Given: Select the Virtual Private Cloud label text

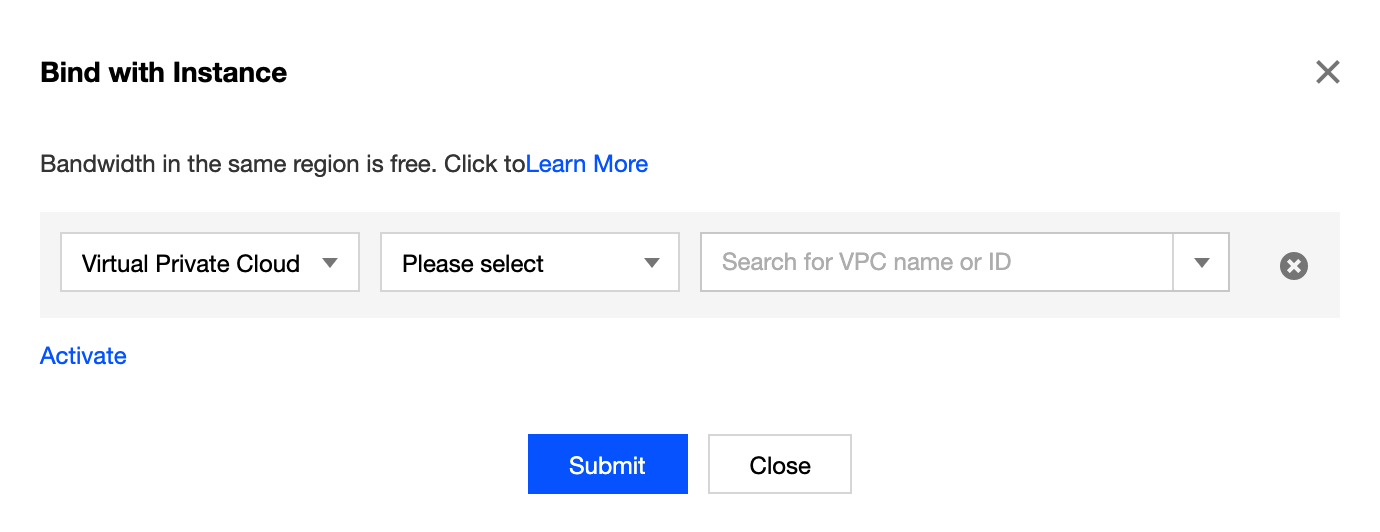Looking at the screenshot, I should [x=191, y=264].
